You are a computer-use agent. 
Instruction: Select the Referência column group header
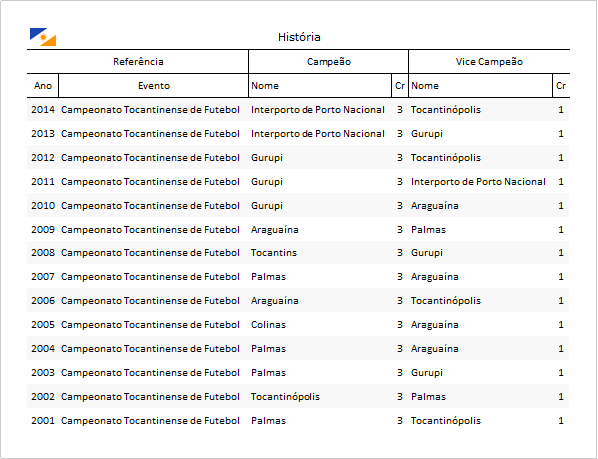pos(138,62)
